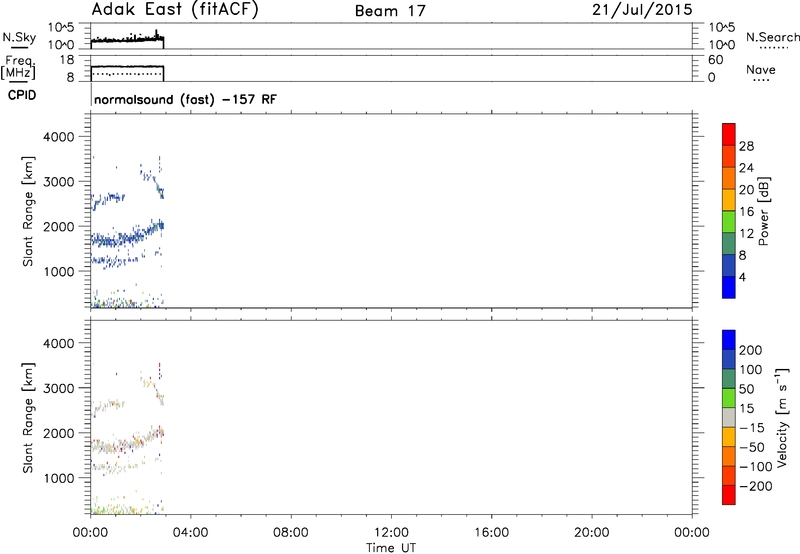Click velocity scale value '200'
800x554 pixels.
coord(751,350)
